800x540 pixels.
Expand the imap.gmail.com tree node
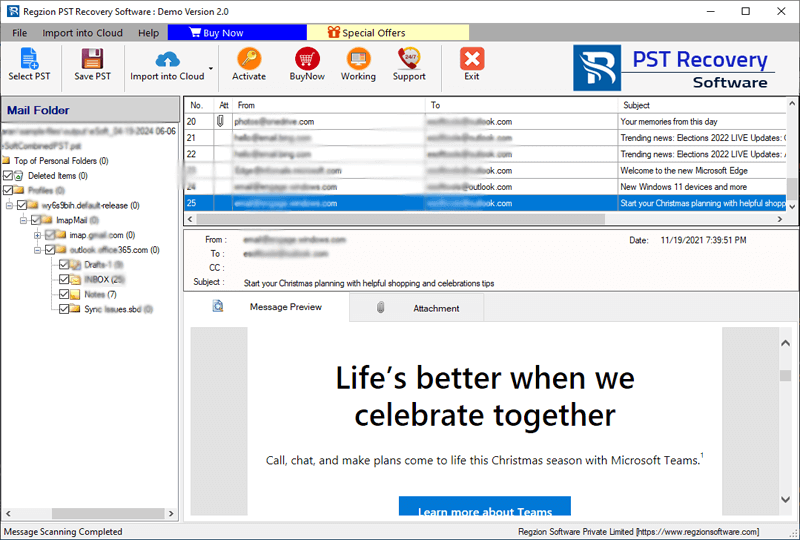[x=37, y=235]
